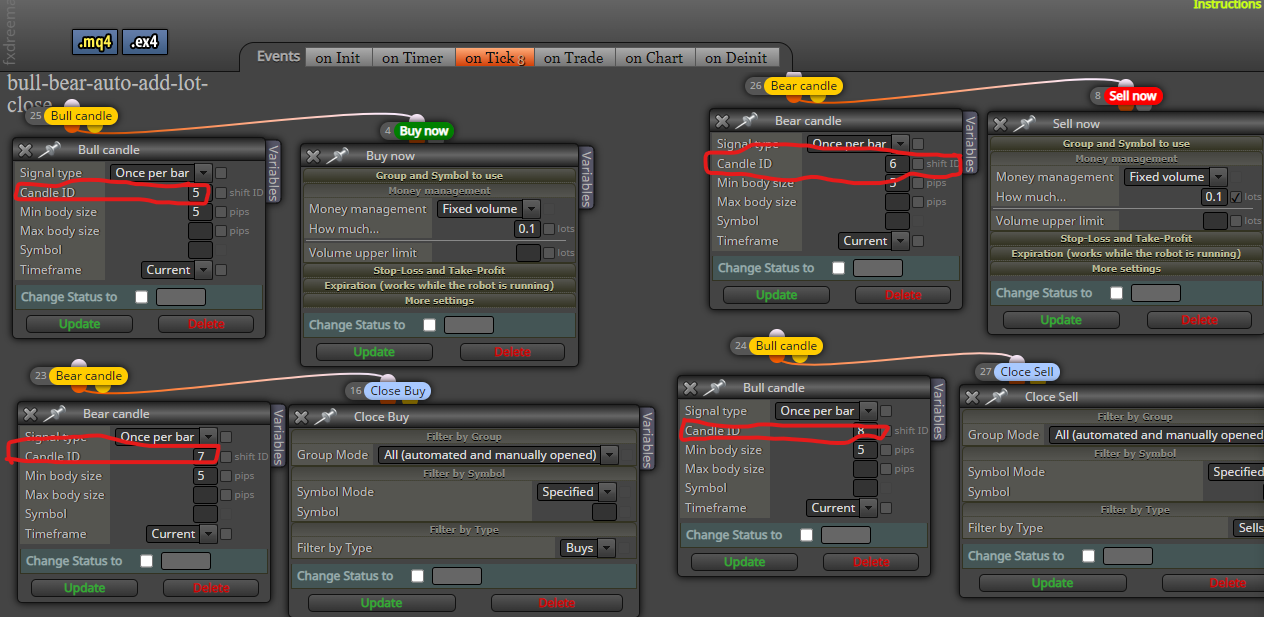Screen dimensions: 1264x617
Task: Edit How much field in Buy now
Action: coord(526,229)
